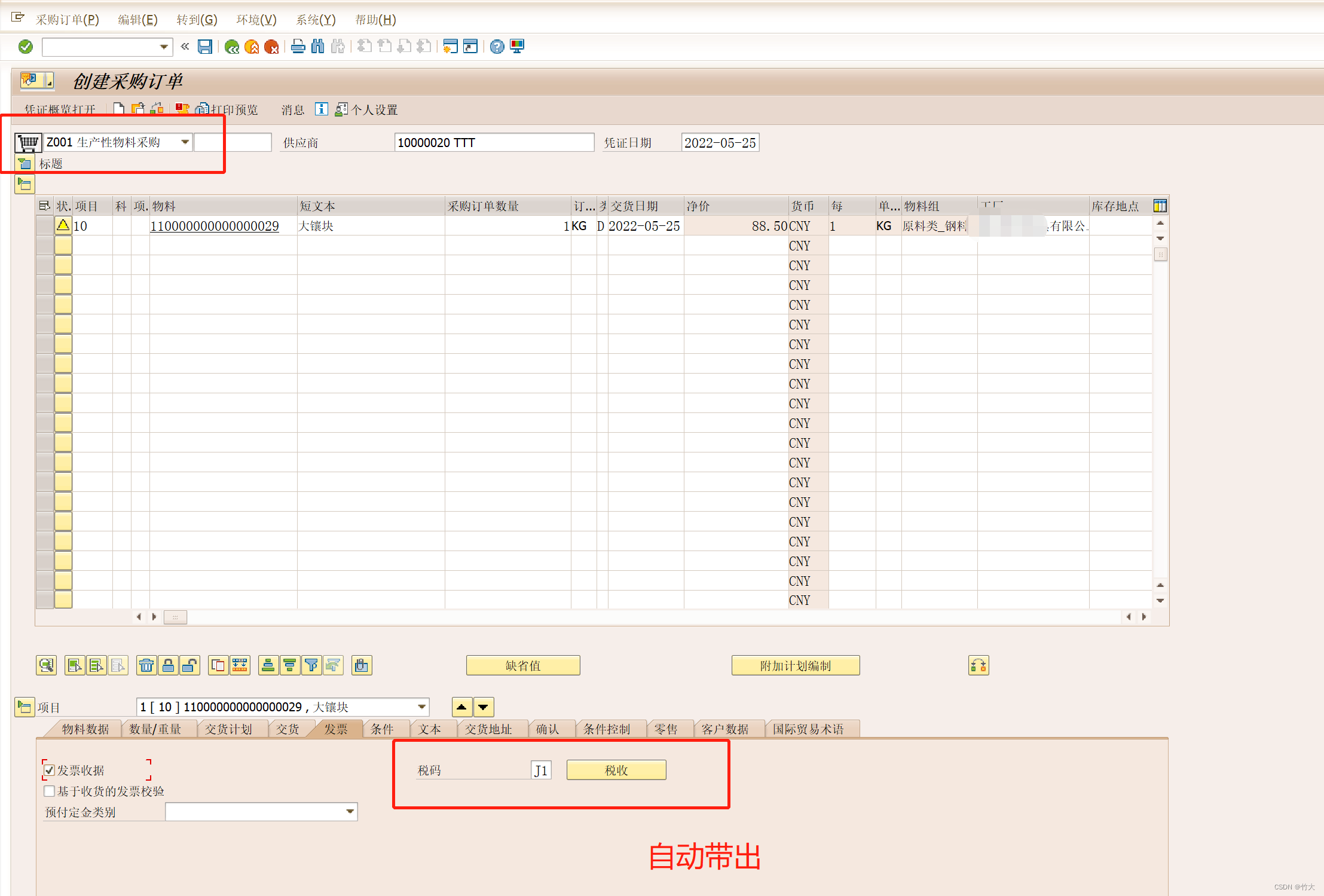The width and height of the screenshot is (1324, 896).
Task: Open the Z001 order type dropdown
Action: pyautogui.click(x=185, y=142)
